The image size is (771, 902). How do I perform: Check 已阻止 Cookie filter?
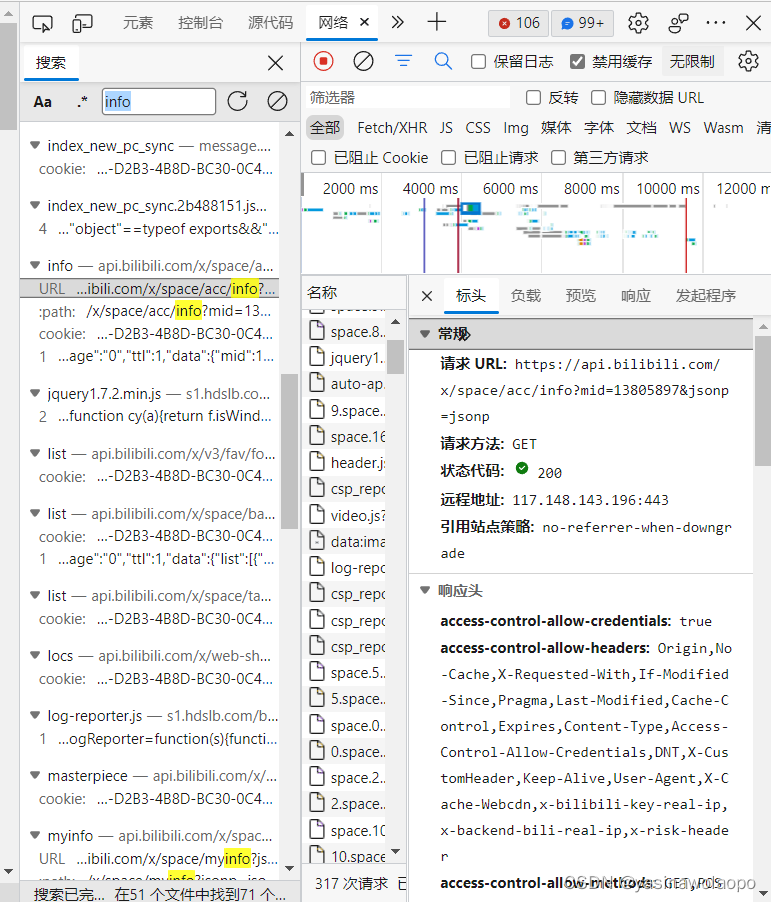[318, 158]
